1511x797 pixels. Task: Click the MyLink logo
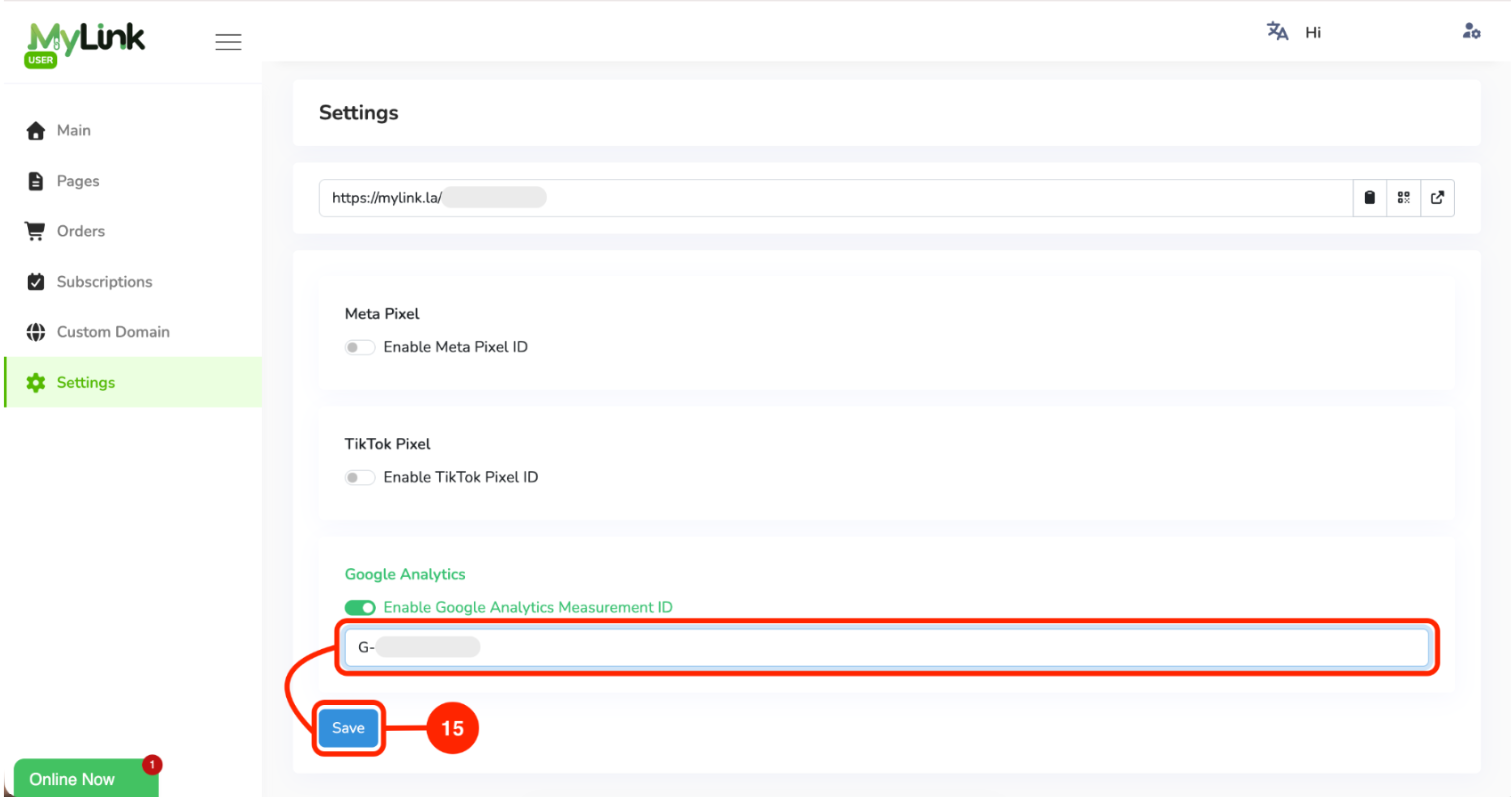(x=85, y=43)
